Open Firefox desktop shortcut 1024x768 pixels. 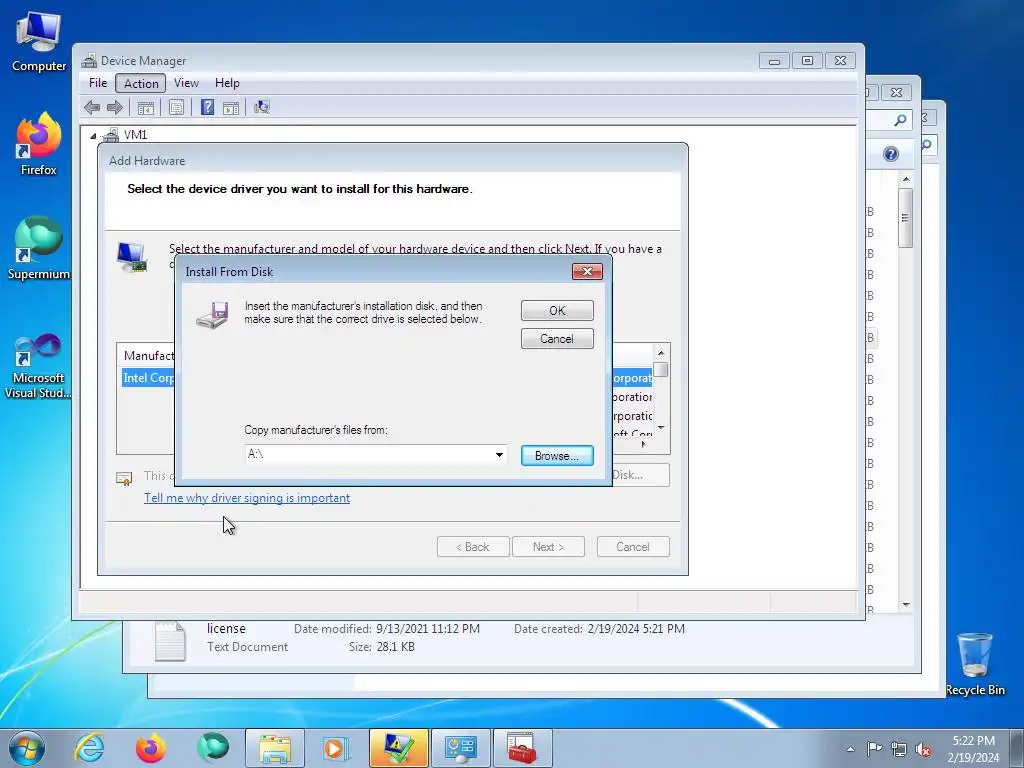39,144
